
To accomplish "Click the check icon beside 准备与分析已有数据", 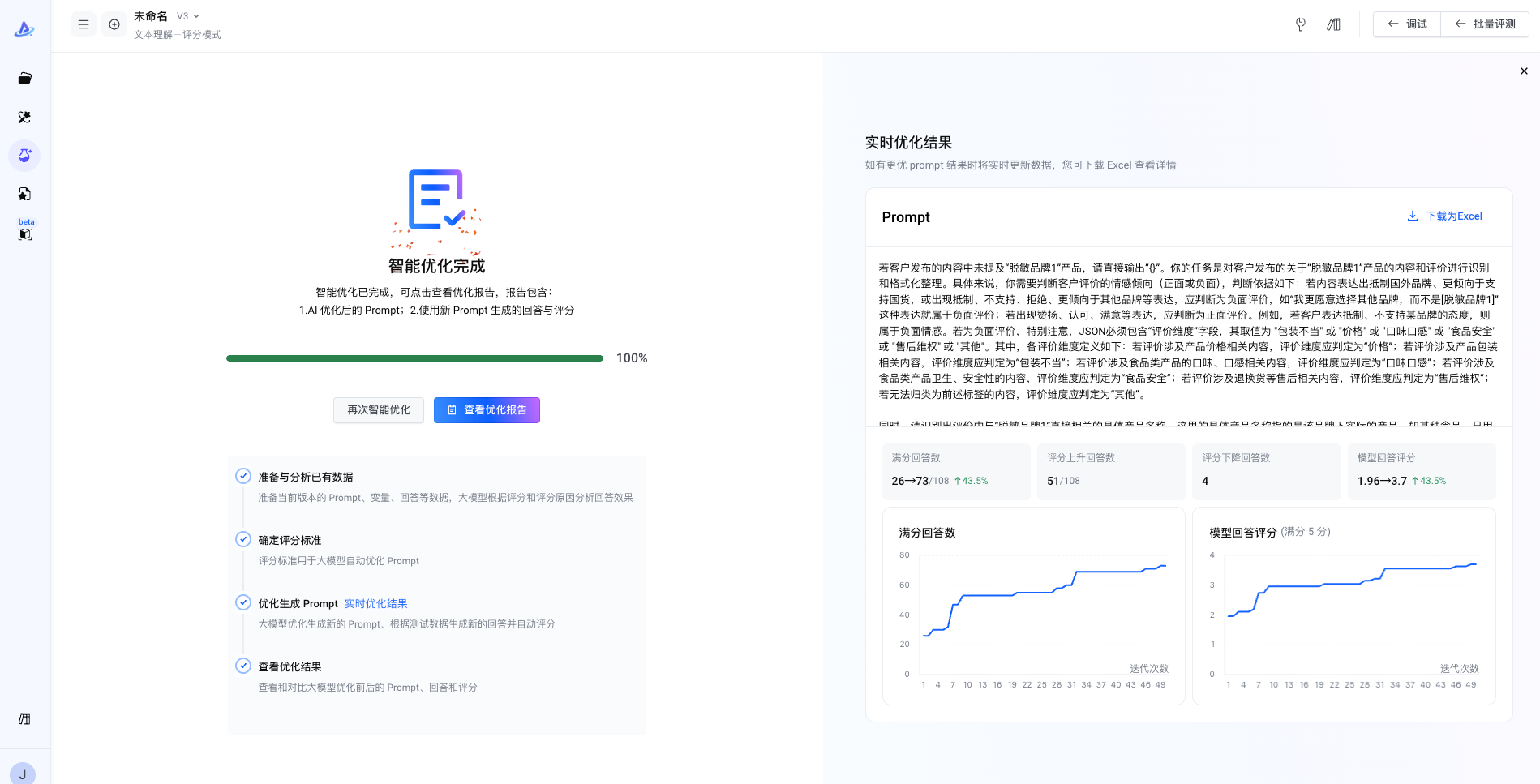I will tap(243, 476).
